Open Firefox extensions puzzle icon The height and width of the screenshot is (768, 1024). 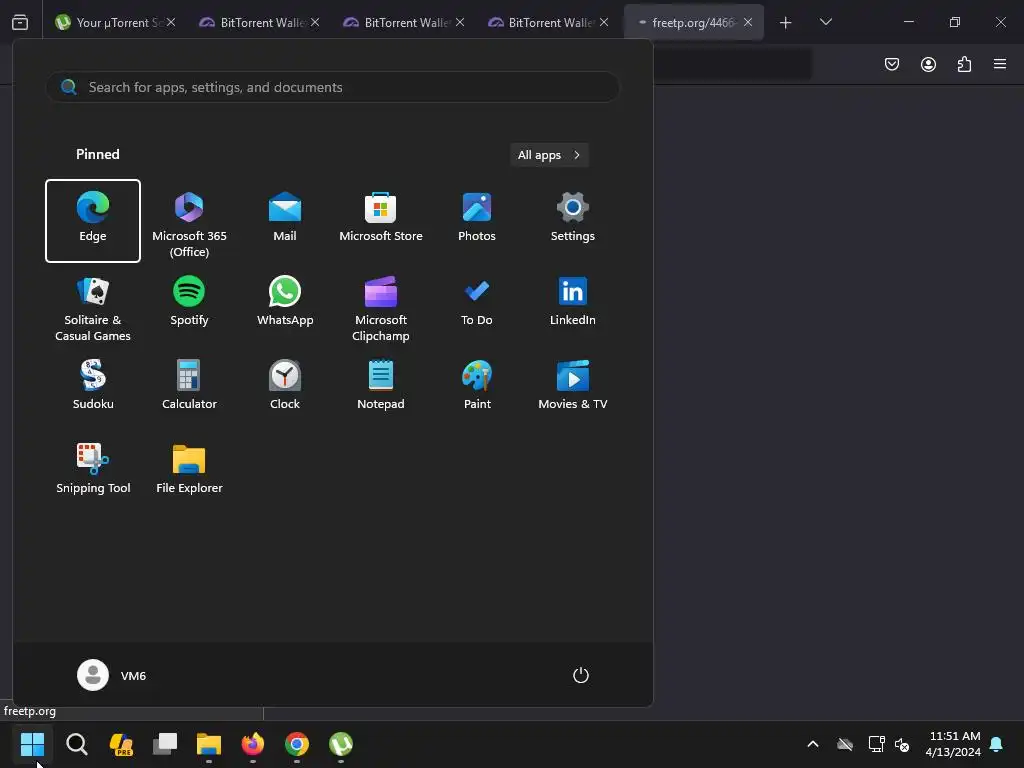click(964, 64)
